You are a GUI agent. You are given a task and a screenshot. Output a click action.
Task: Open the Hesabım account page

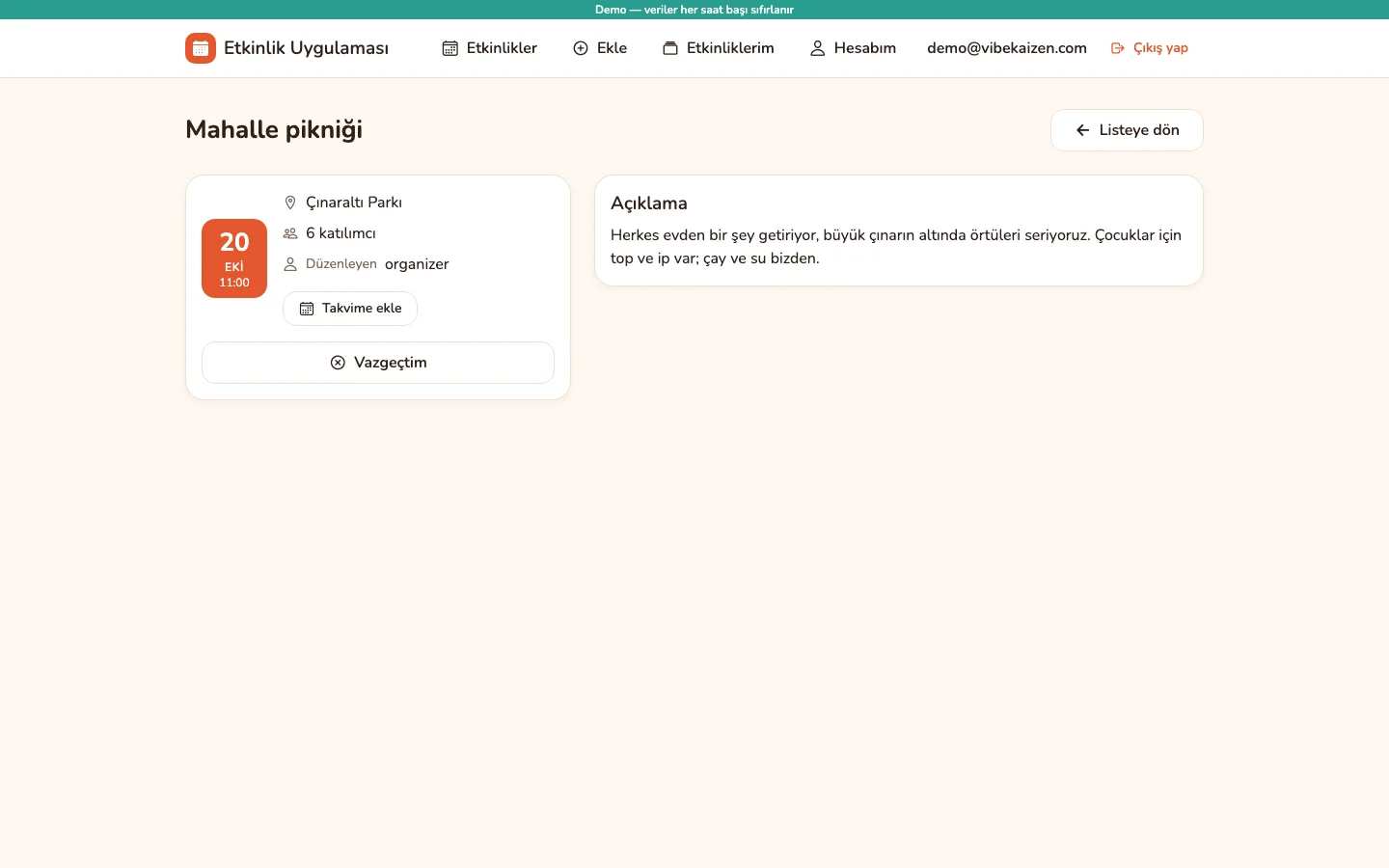854,48
